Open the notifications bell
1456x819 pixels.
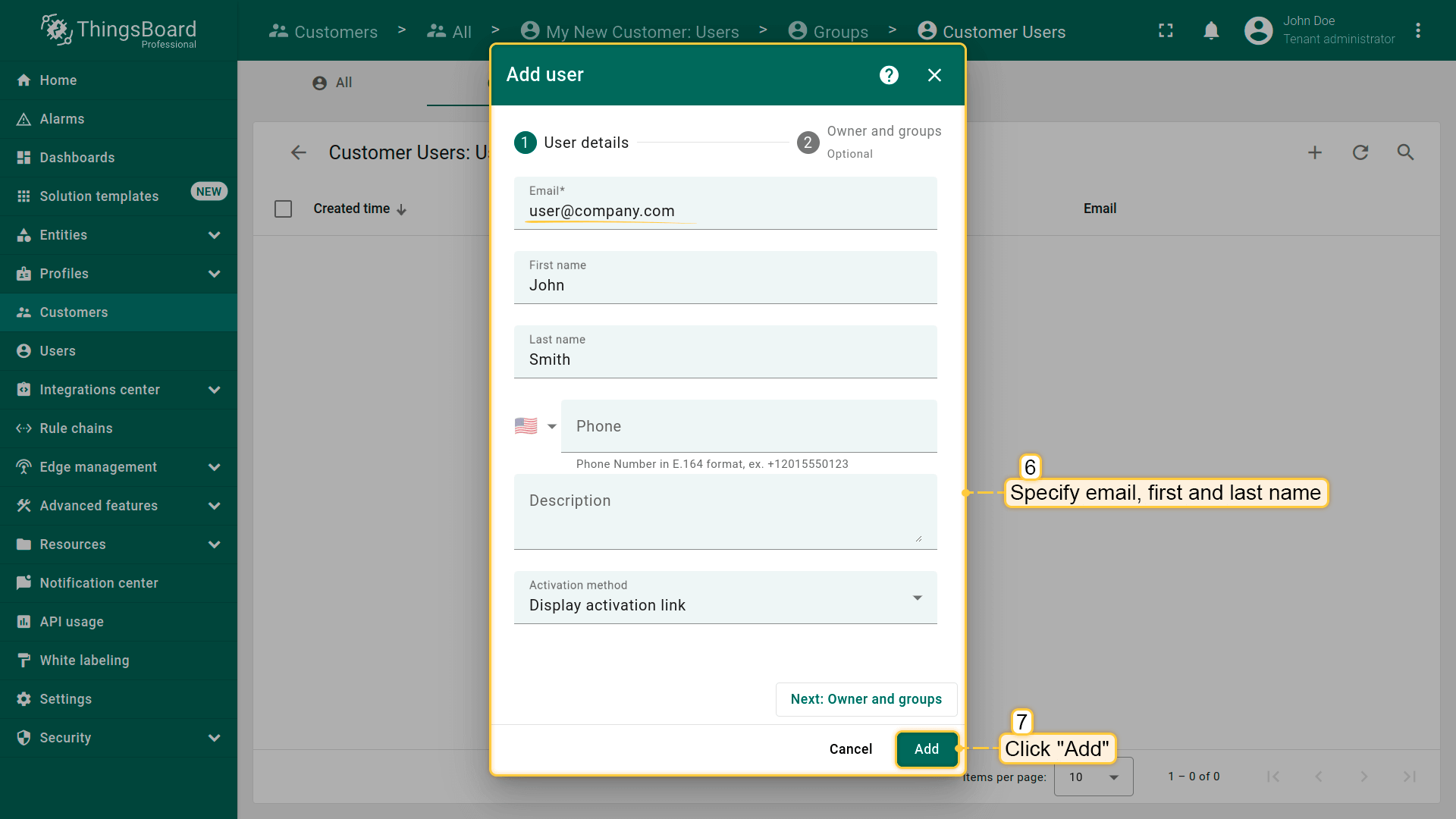pyautogui.click(x=1211, y=31)
